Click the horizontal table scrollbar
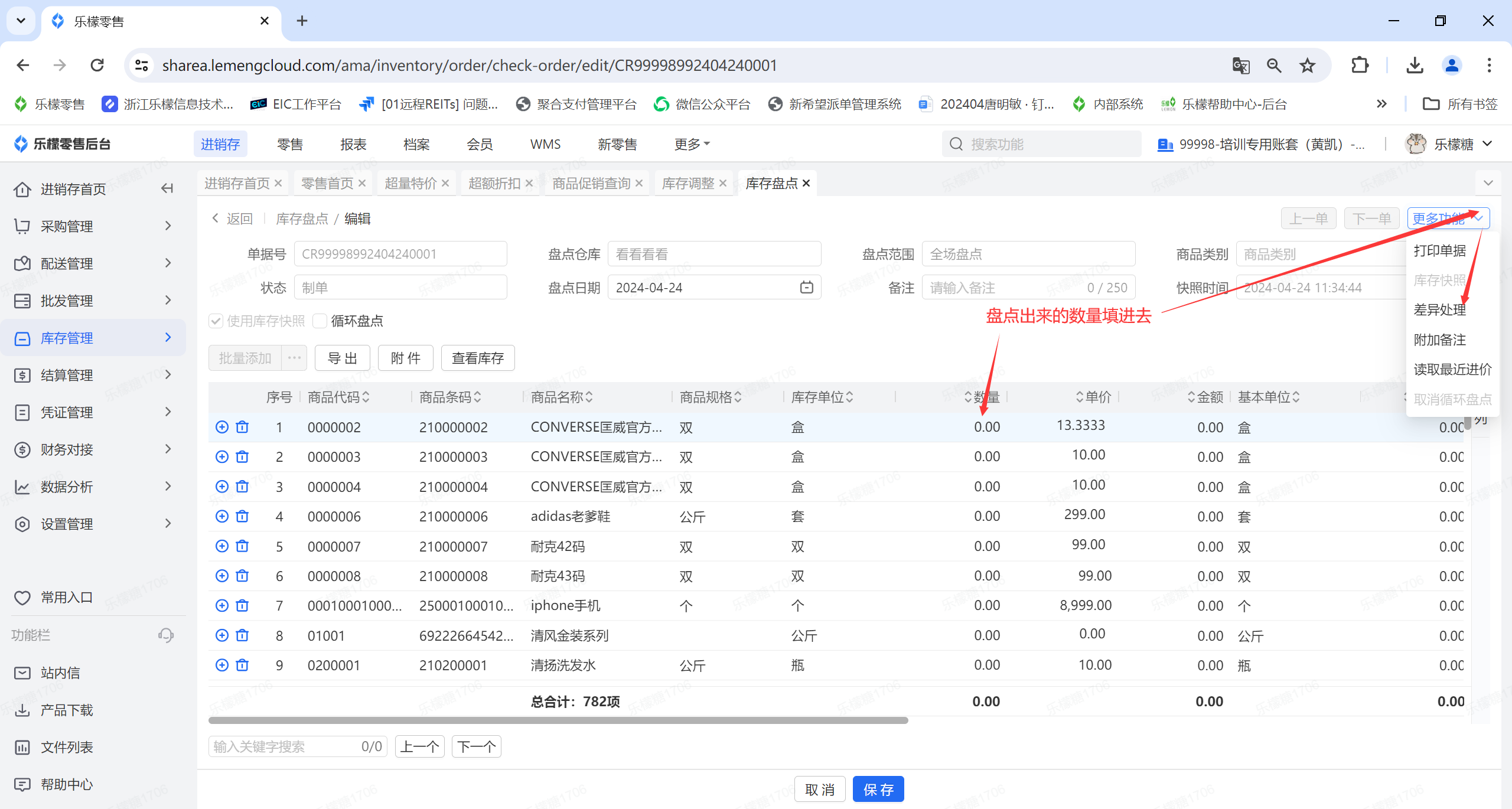1512x809 pixels. [558, 720]
